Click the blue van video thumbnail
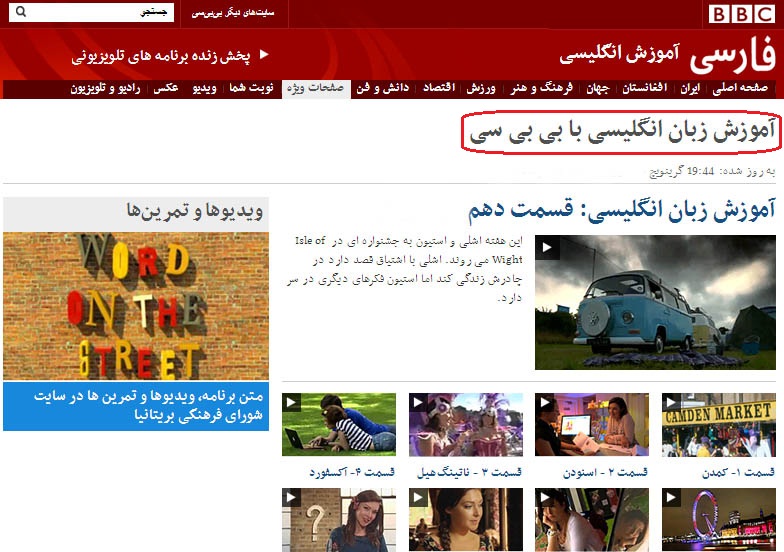Image resolution: width=784 pixels, height=552 pixels. tap(655, 302)
